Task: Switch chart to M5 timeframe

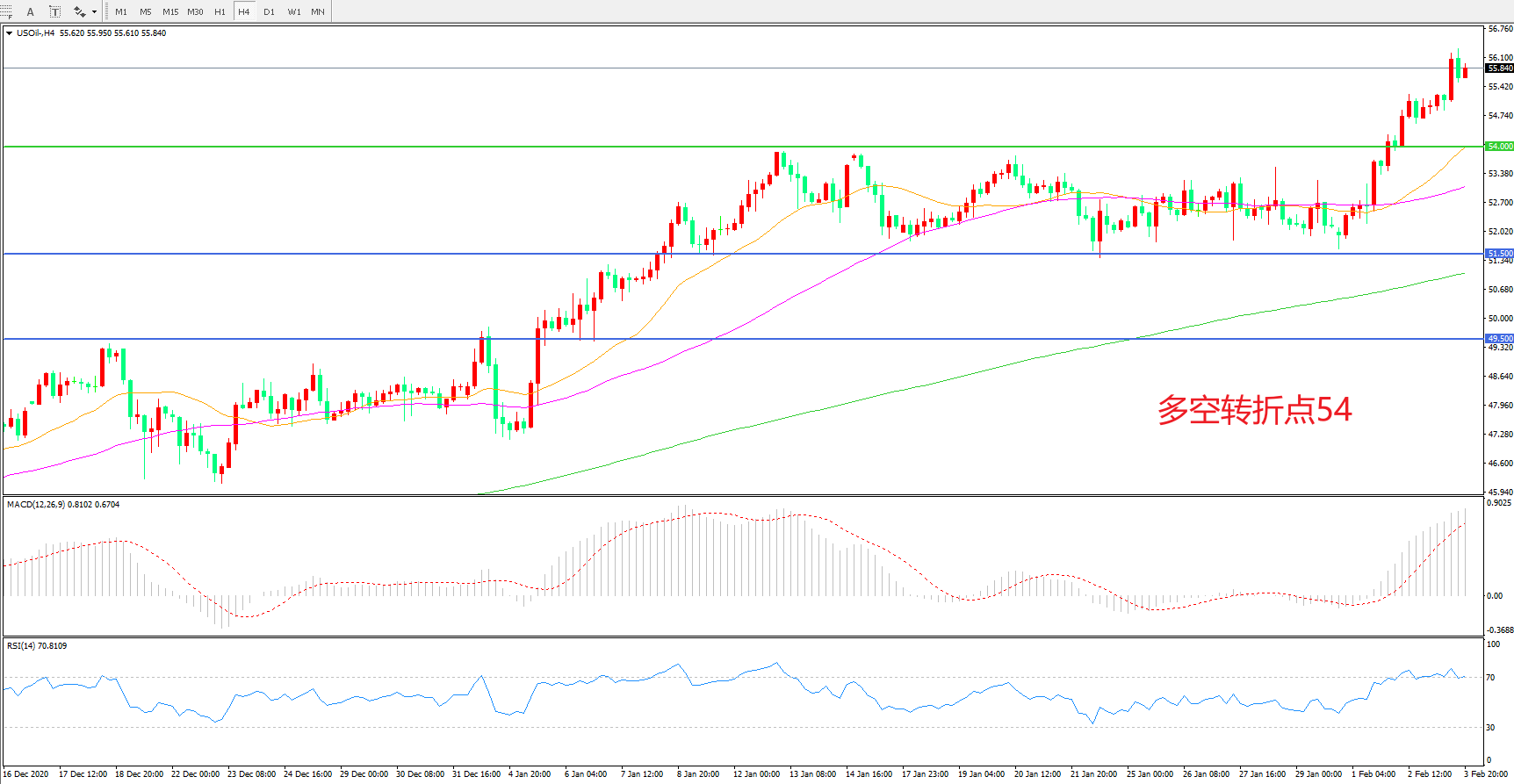Action: [x=145, y=11]
